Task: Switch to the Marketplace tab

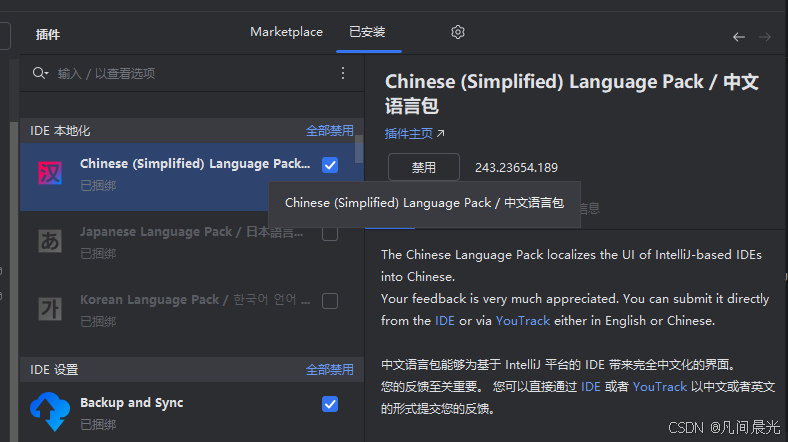Action: point(286,32)
